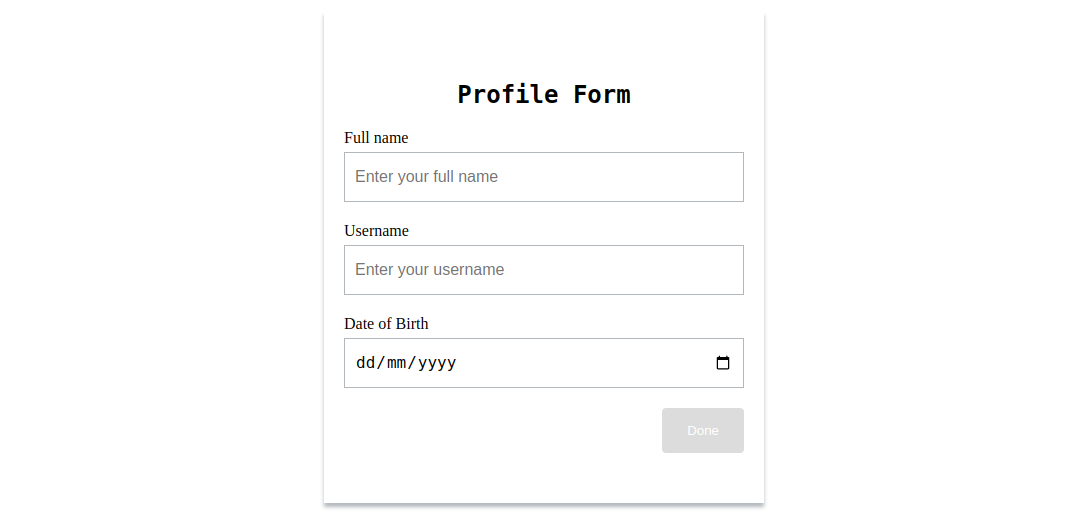
Task: Click the Username label text
Action: click(376, 231)
